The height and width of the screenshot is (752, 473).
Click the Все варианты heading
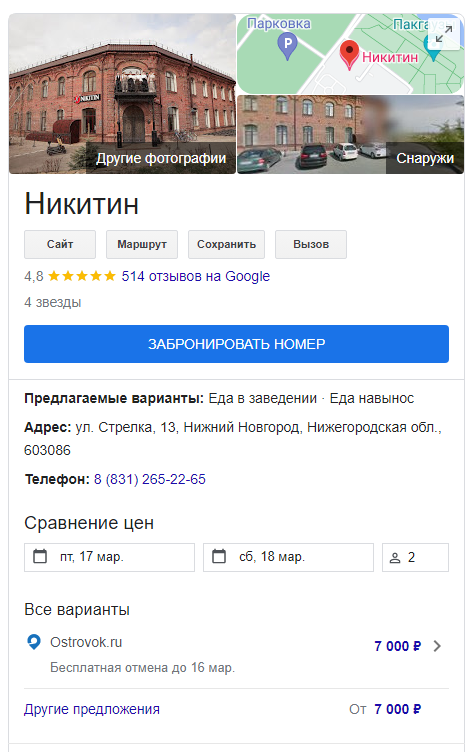tap(77, 610)
